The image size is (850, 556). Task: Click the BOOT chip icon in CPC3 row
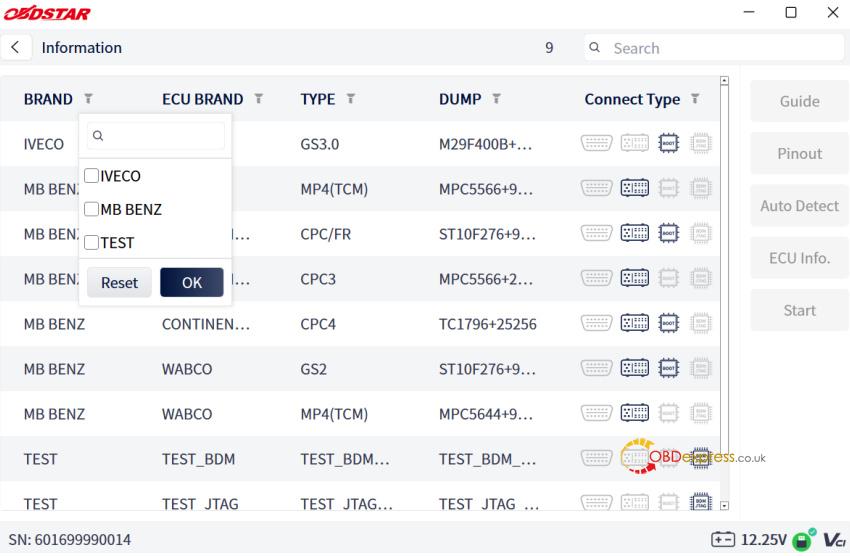668,279
